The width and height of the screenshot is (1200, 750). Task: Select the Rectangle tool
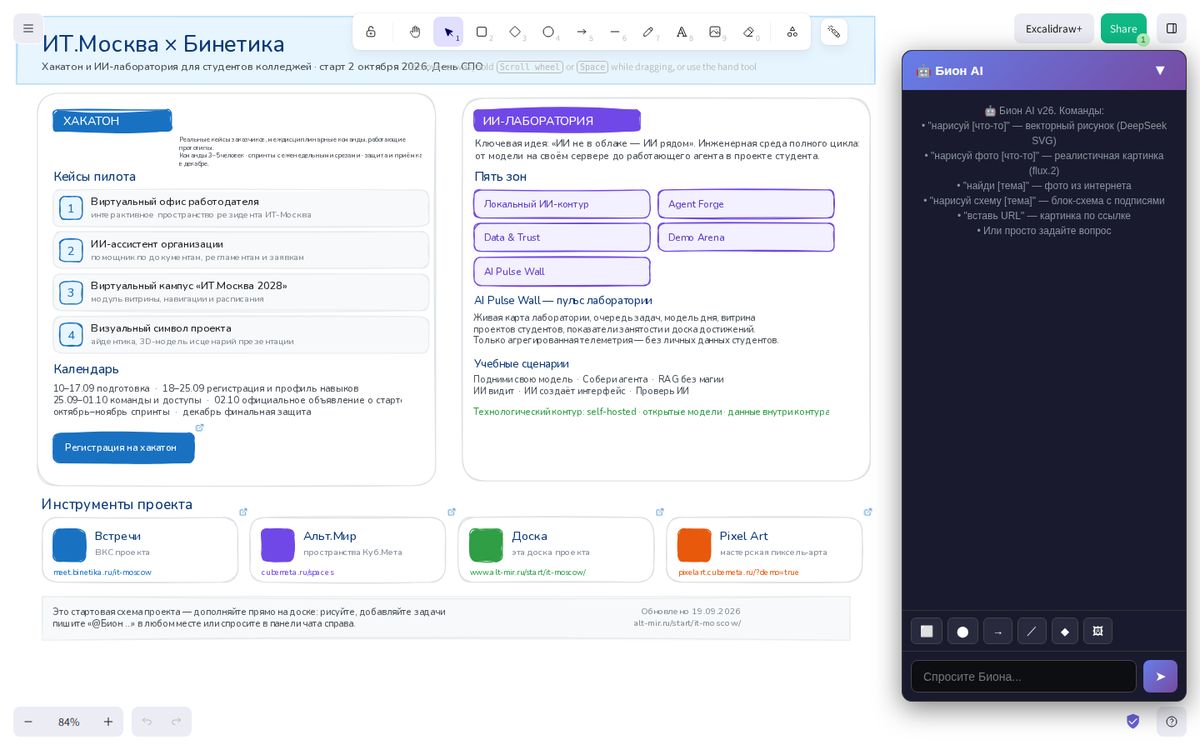[482, 32]
